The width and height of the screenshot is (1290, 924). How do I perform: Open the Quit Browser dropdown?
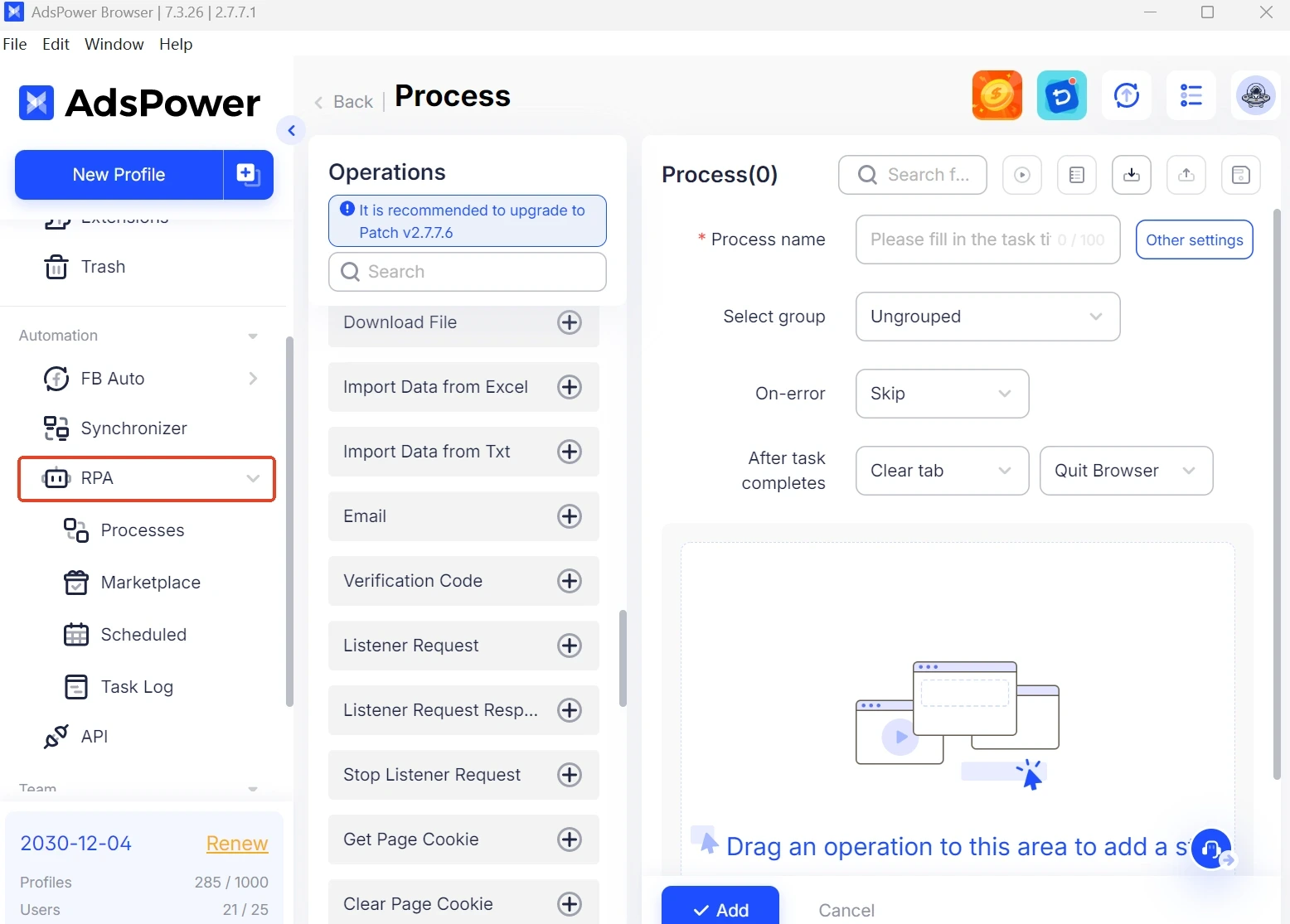[1126, 471]
